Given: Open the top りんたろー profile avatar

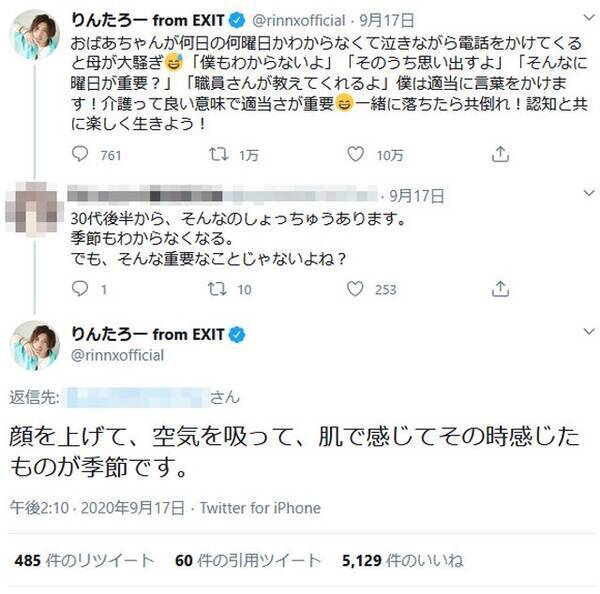Looking at the screenshot, I should 32,38.
